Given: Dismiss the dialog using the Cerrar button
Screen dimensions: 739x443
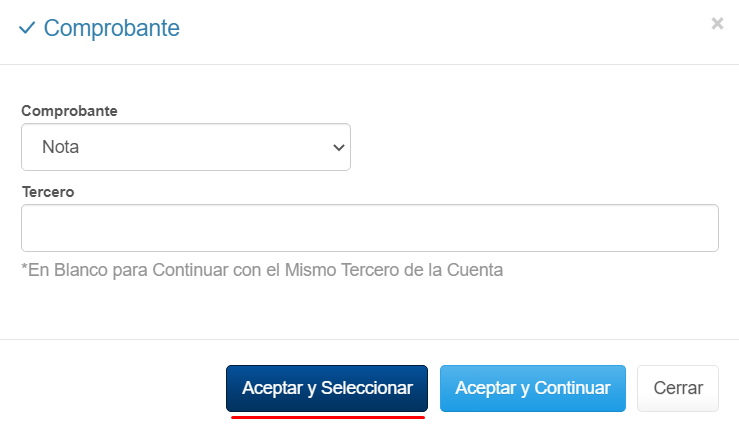Looking at the screenshot, I should pyautogui.click(x=677, y=388).
